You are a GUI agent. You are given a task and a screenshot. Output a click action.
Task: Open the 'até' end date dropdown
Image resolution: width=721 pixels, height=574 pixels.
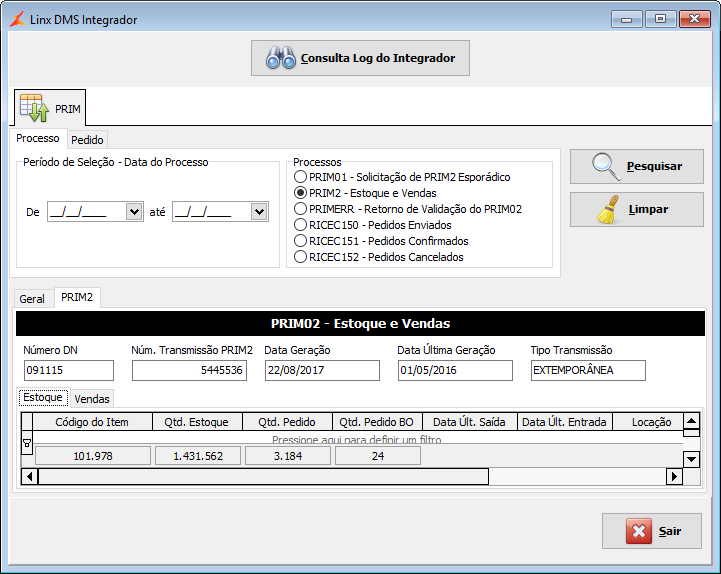click(259, 212)
